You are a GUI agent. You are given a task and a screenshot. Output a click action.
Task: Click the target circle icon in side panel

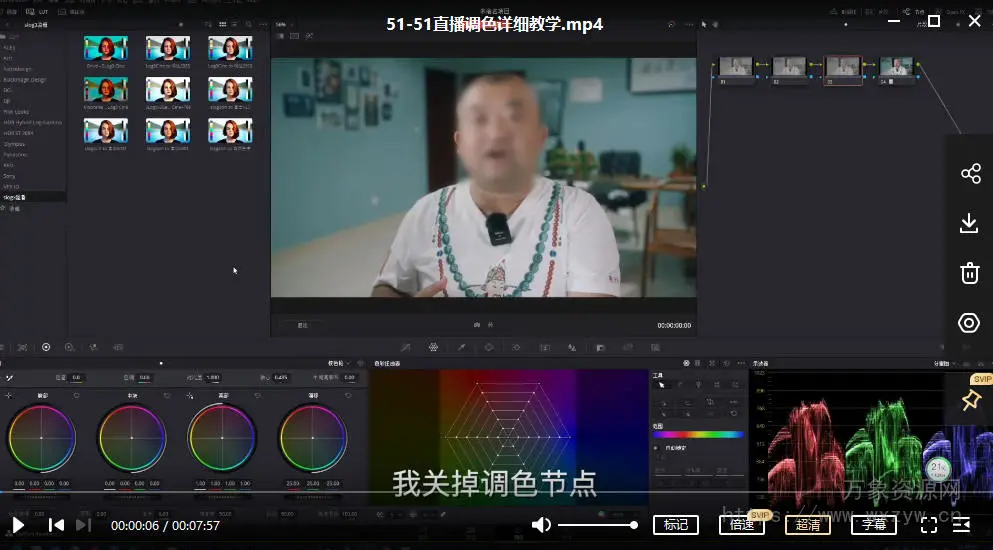[x=969, y=323]
